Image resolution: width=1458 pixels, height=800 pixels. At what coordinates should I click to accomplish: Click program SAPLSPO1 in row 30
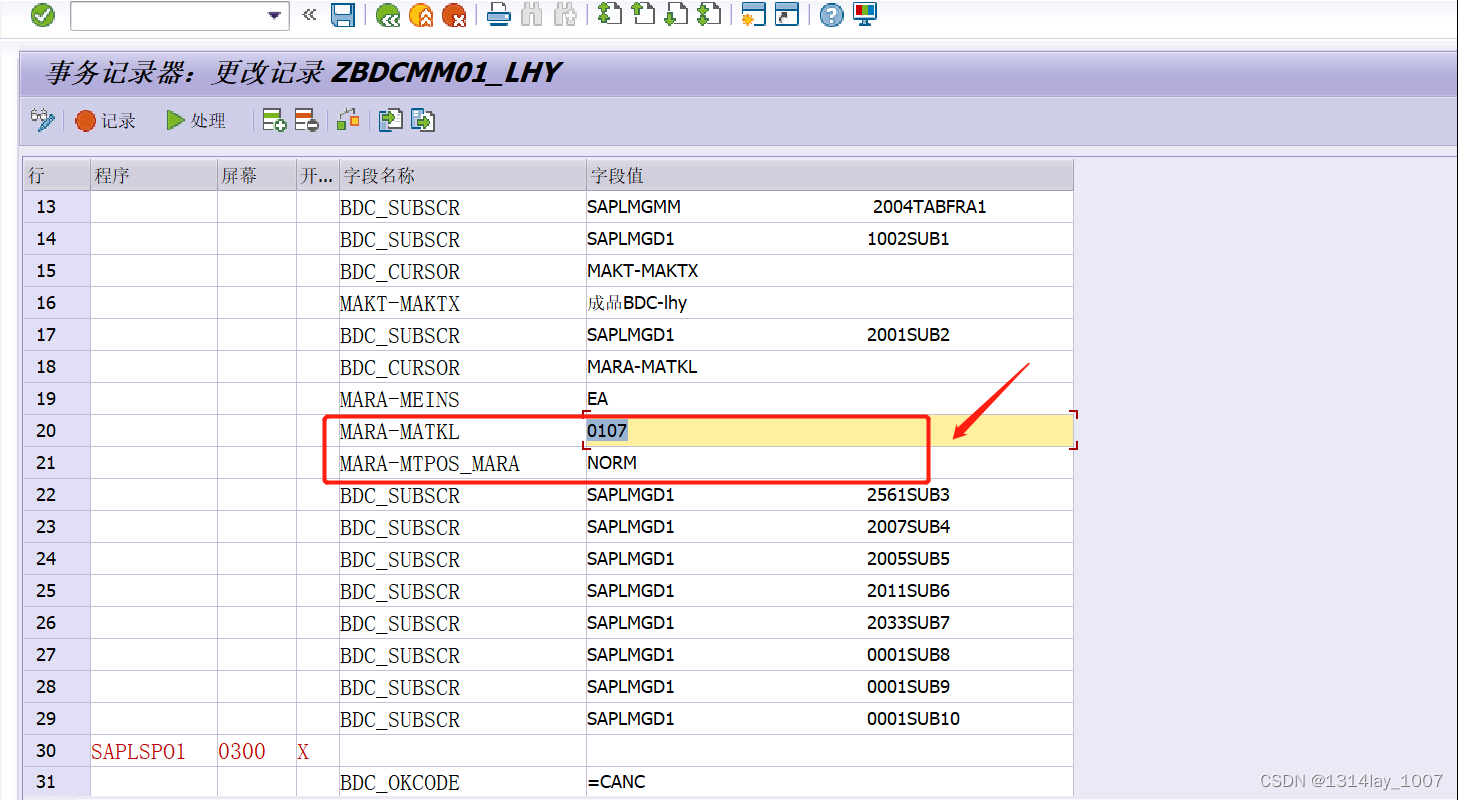pyautogui.click(x=138, y=751)
